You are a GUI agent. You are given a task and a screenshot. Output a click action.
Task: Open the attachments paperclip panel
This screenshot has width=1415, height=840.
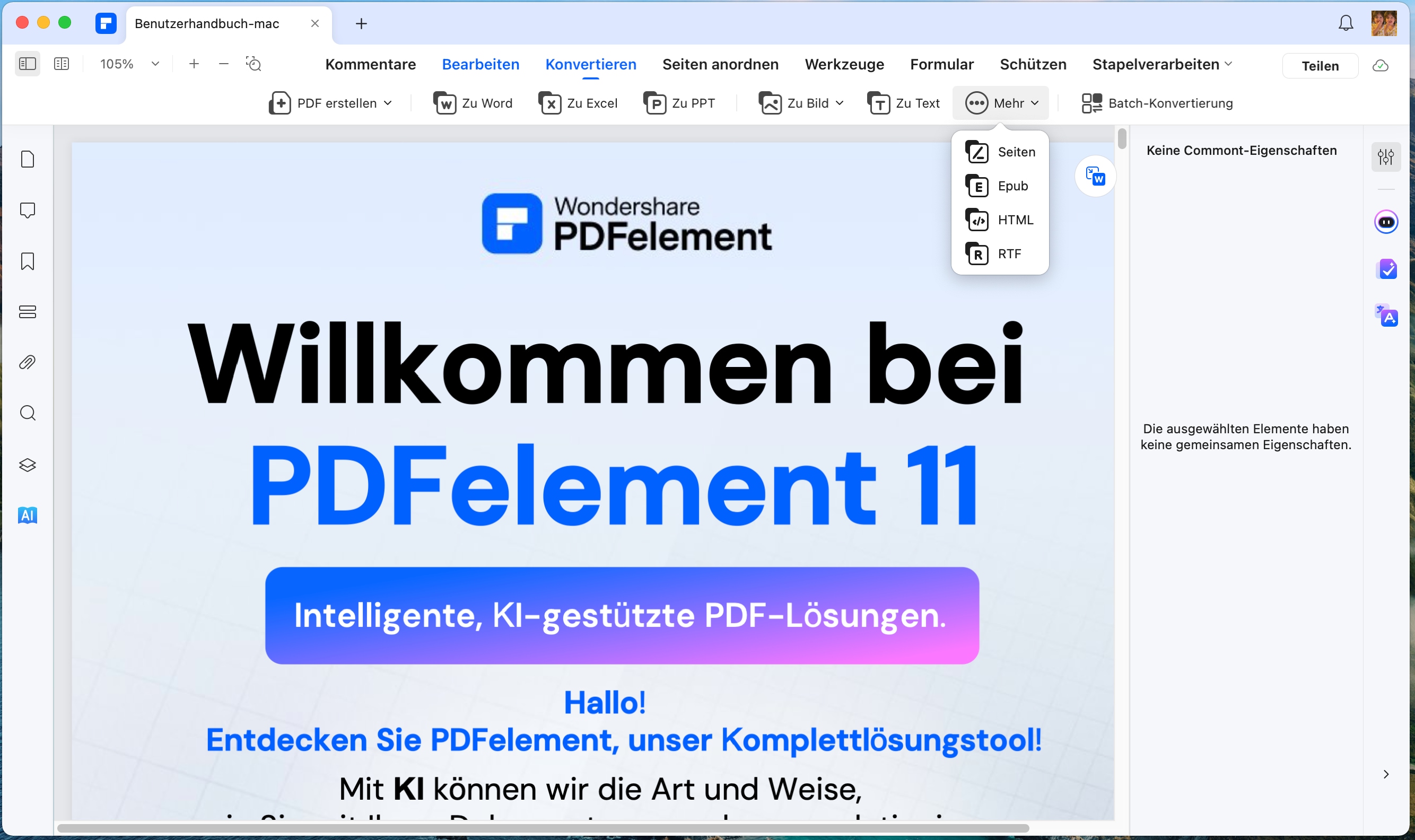point(27,362)
